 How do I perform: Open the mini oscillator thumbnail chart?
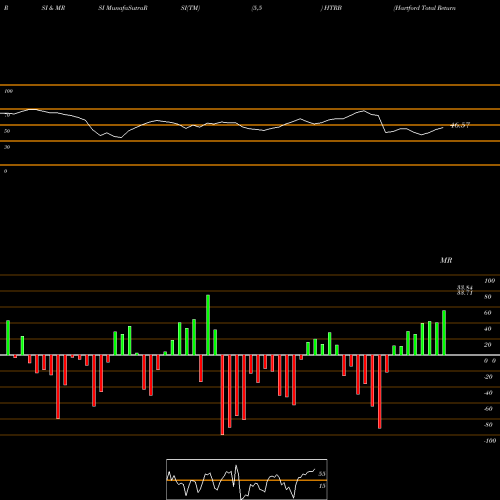point(247,479)
